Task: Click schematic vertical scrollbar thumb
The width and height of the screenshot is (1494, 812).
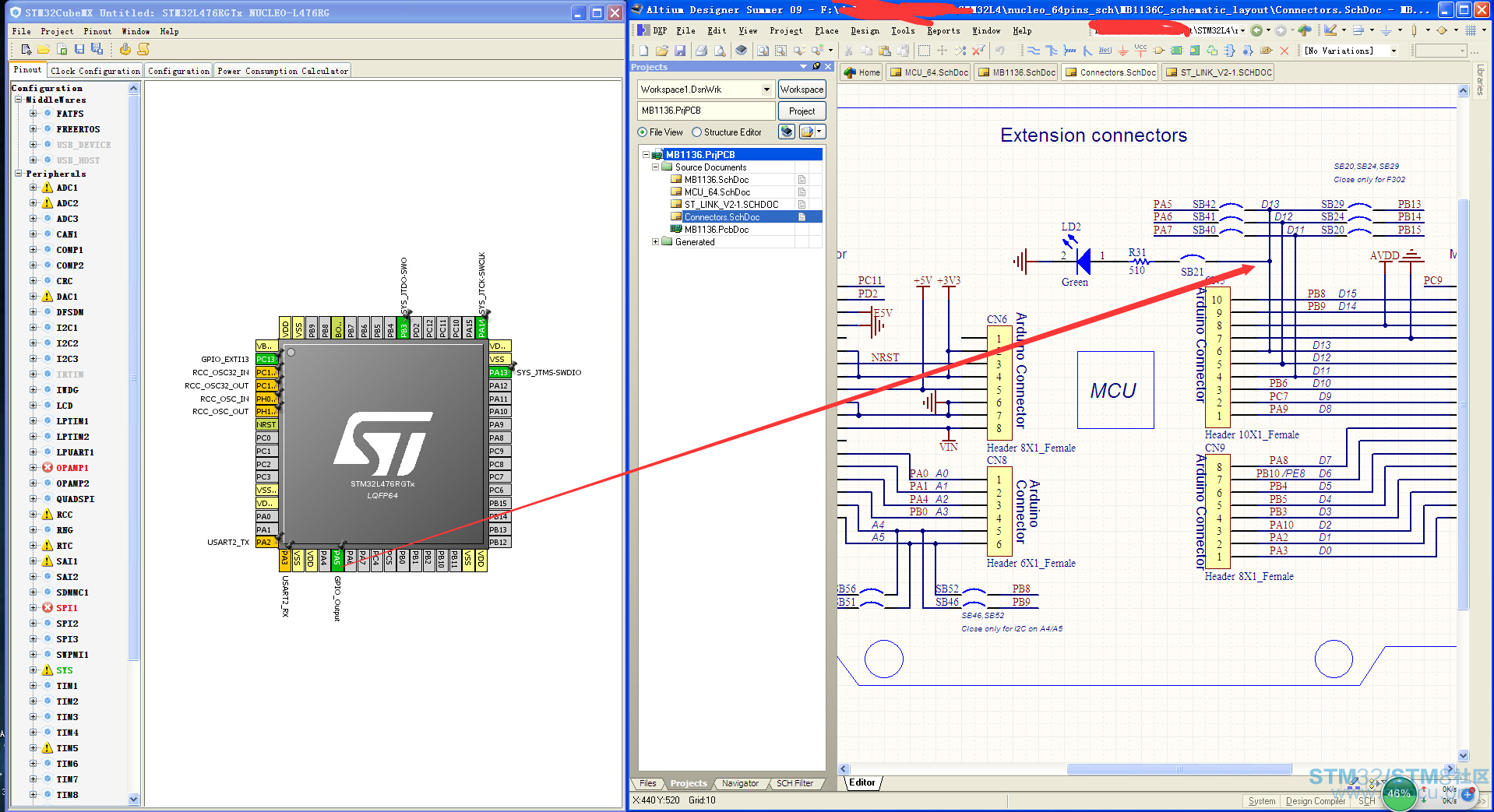Action: [x=1463, y=404]
